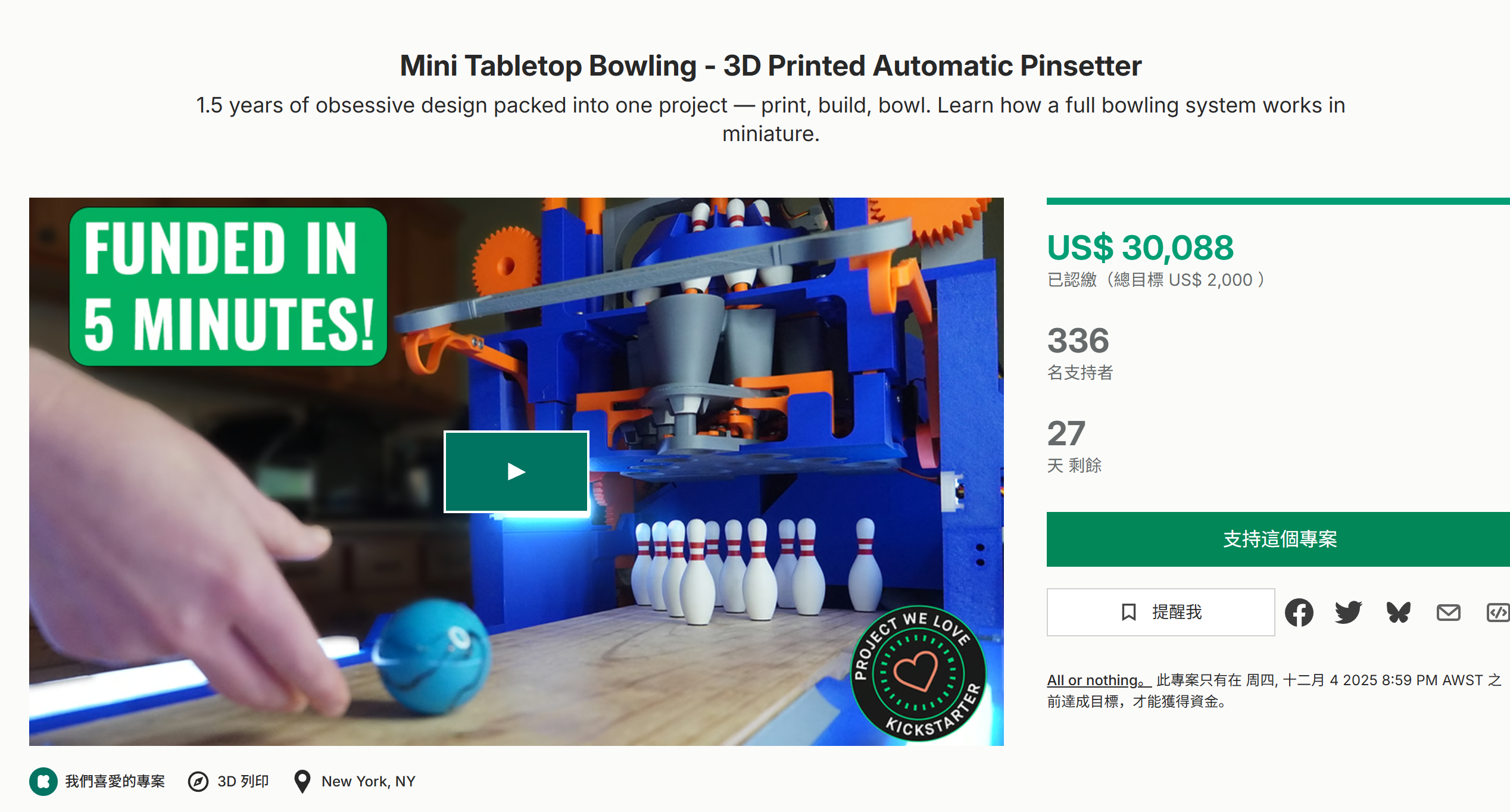Image resolution: width=1510 pixels, height=812 pixels.
Task: Click the green funding progress bar
Action: coord(1278,201)
